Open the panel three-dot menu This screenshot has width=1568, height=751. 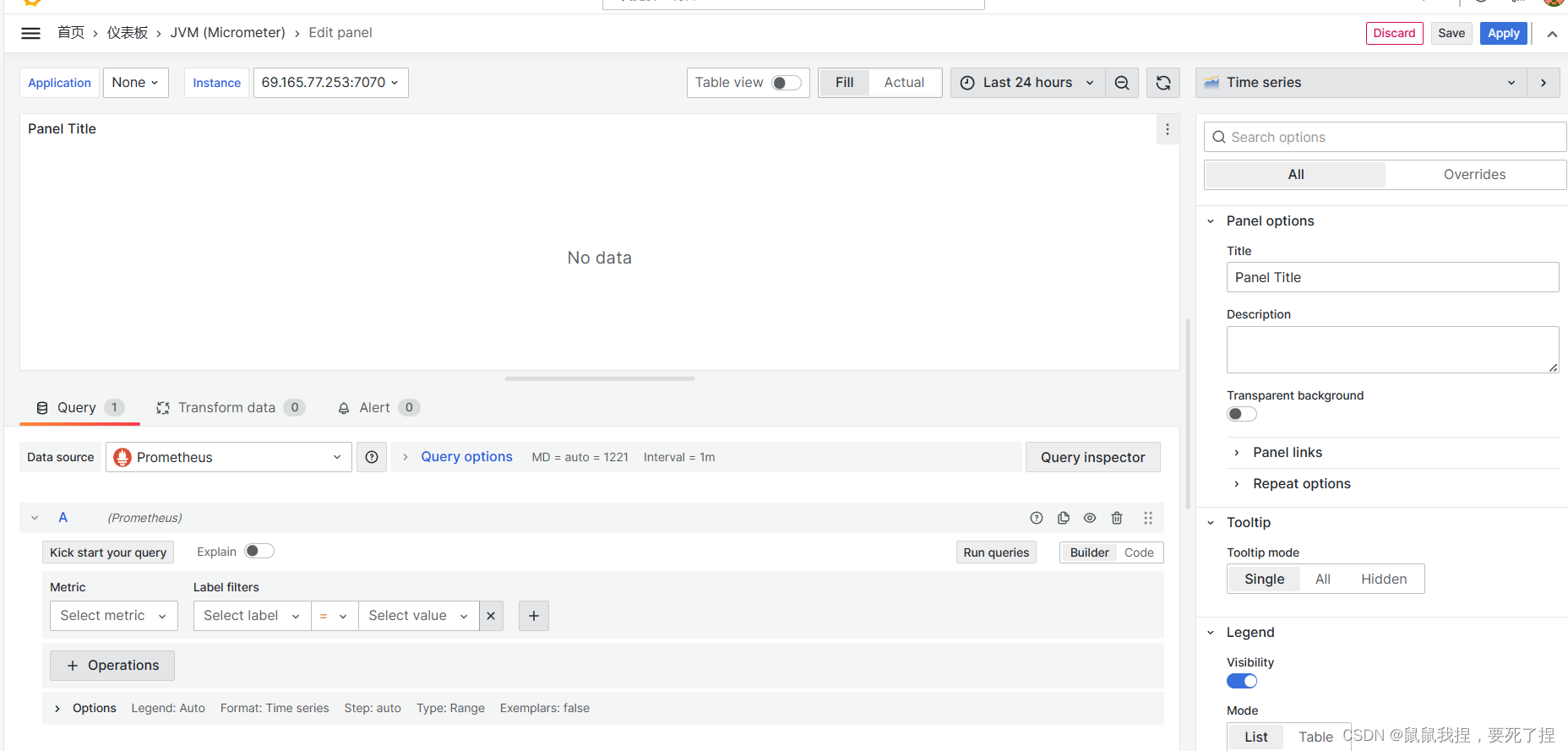point(1168,129)
